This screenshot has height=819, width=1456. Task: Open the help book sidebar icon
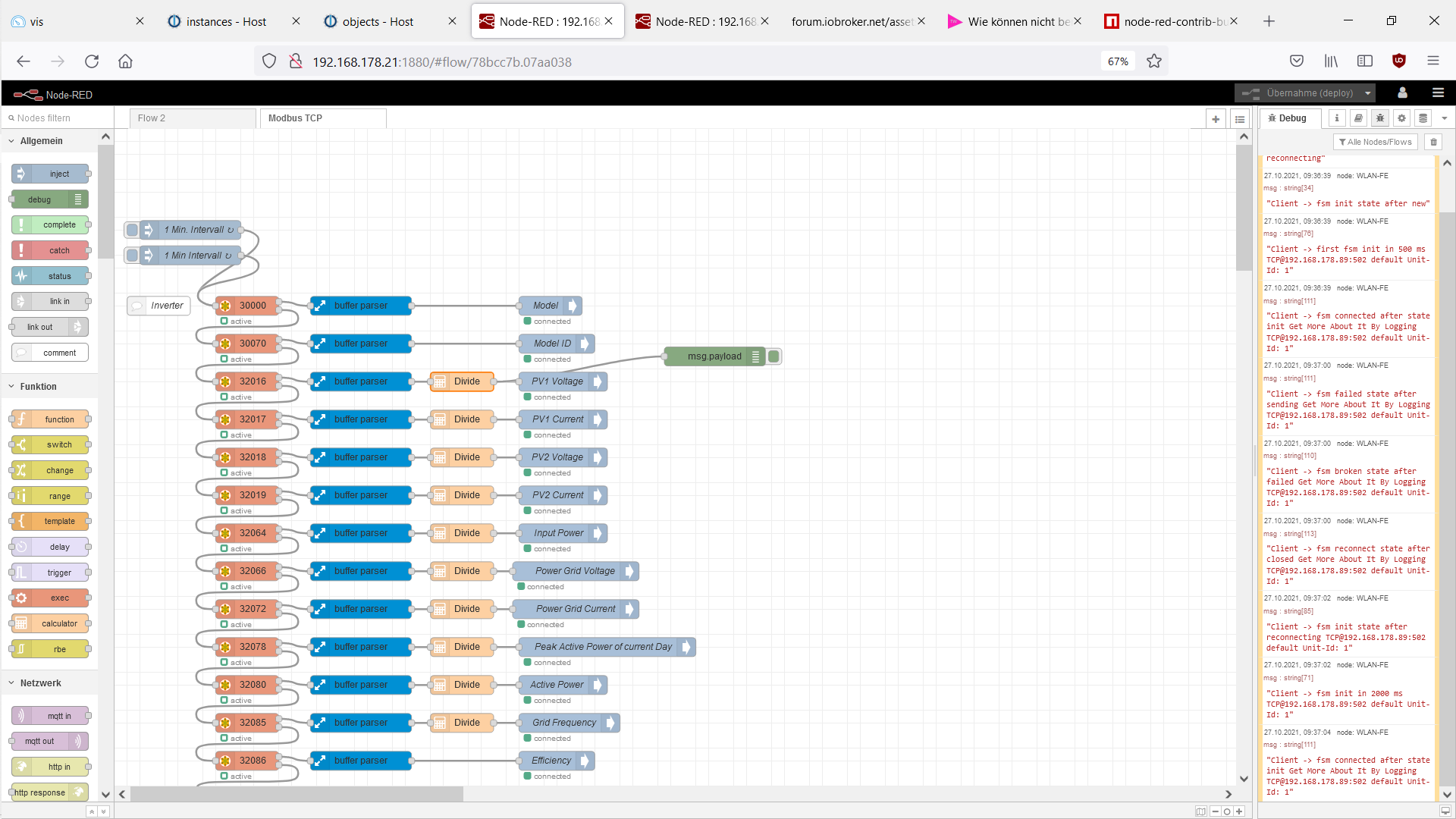1358,118
